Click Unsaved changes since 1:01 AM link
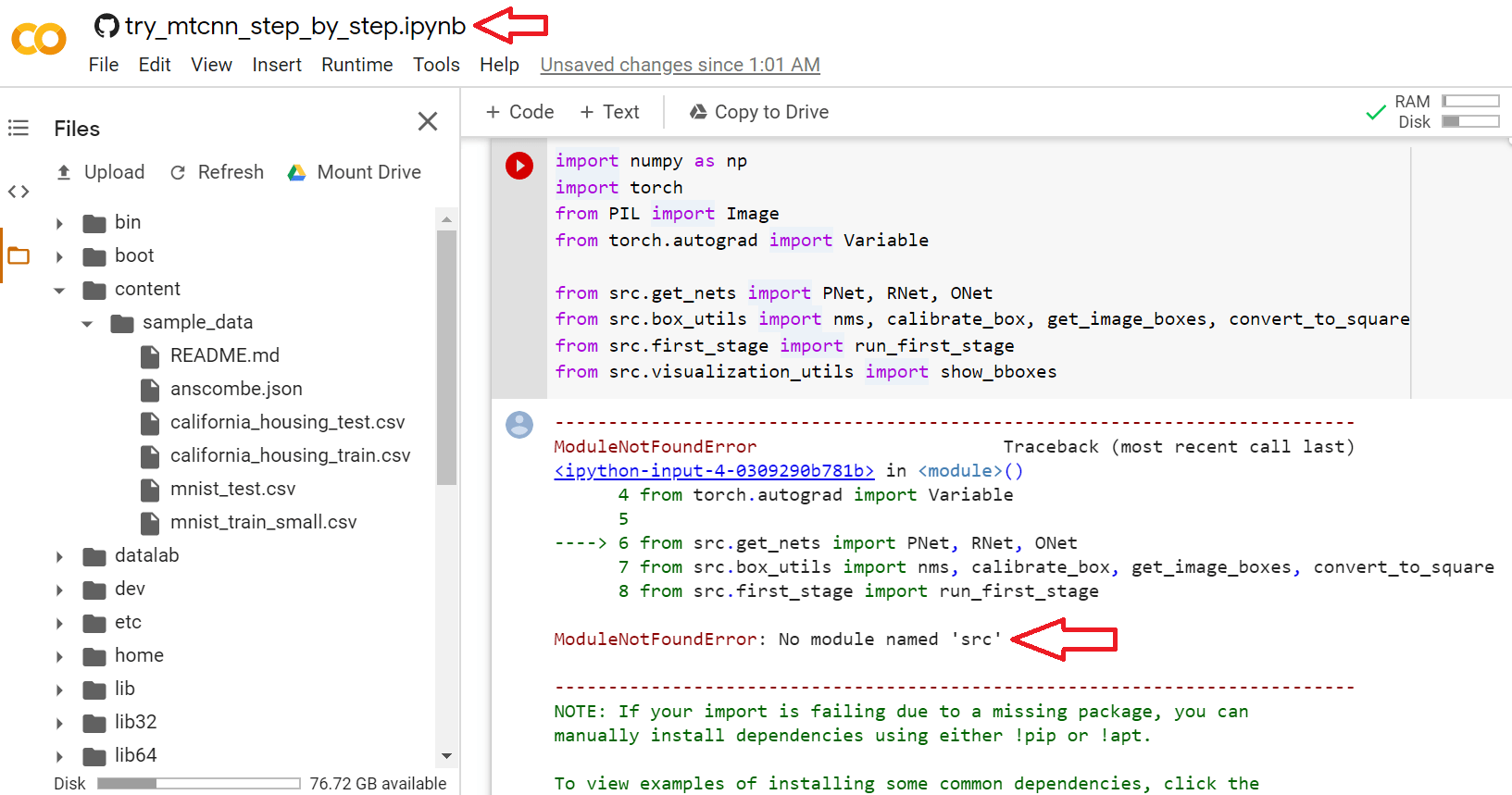Image resolution: width=1512 pixels, height=795 pixels. pos(681,65)
